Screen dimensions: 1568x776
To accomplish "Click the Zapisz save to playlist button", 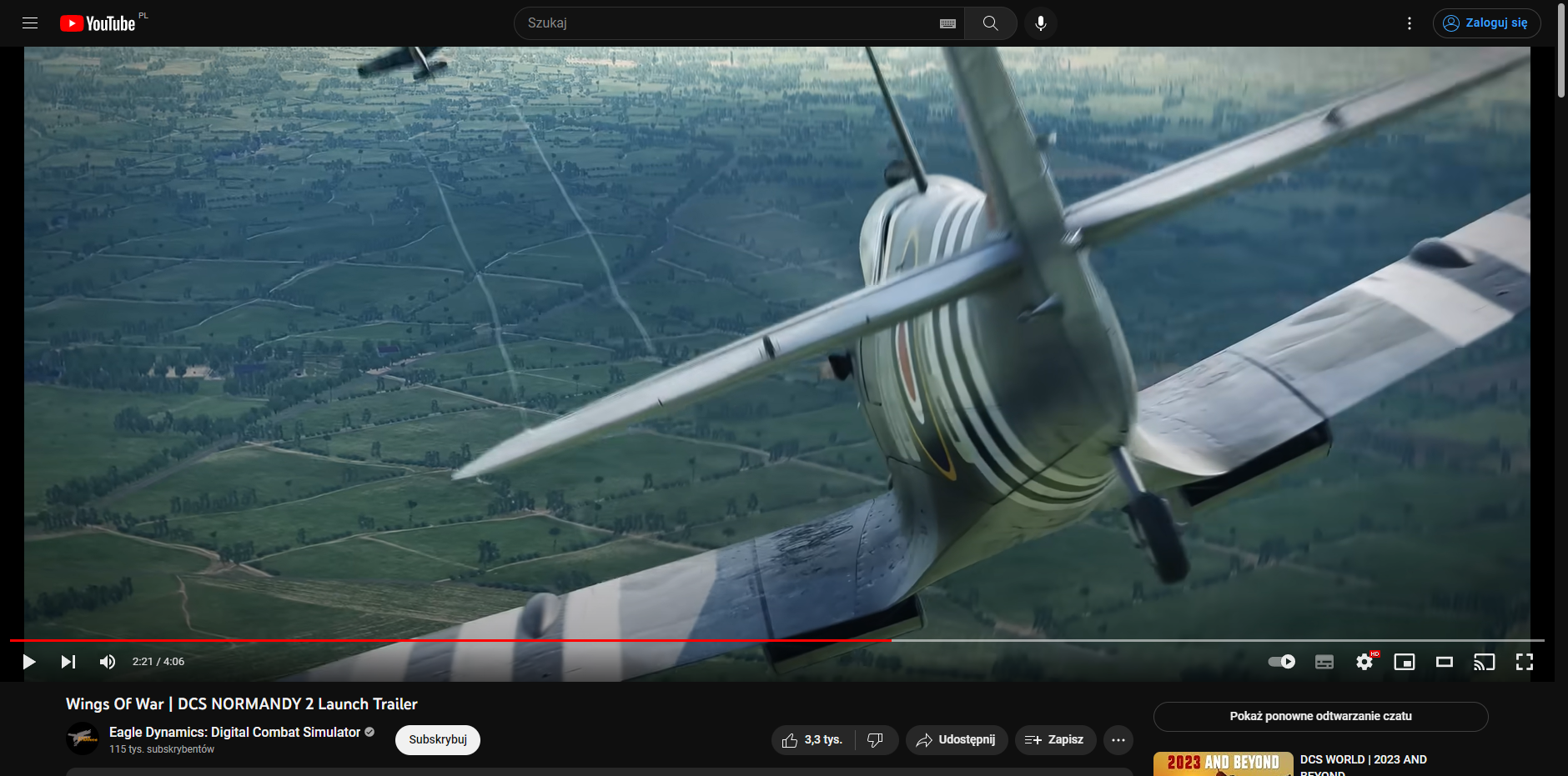I will (1055, 740).
